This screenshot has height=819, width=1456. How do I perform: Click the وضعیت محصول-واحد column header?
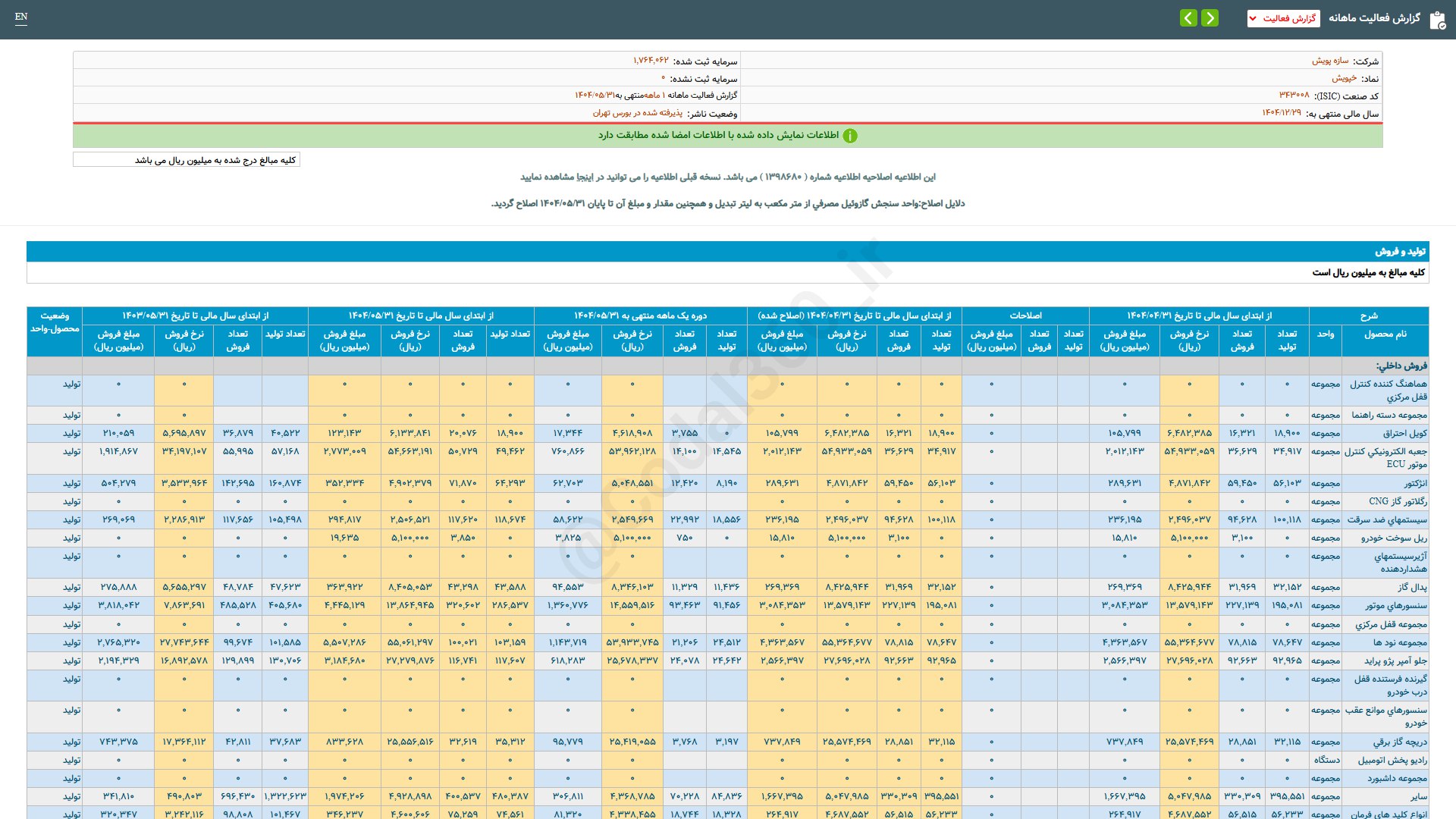click(x=55, y=322)
